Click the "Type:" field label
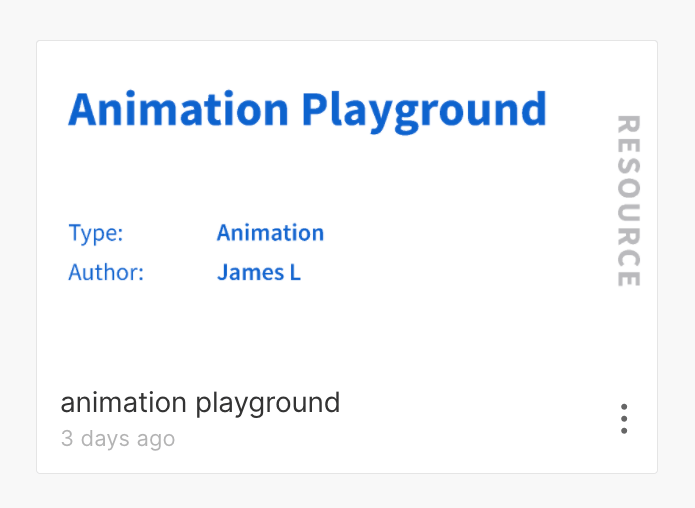The width and height of the screenshot is (695, 508). point(96,234)
